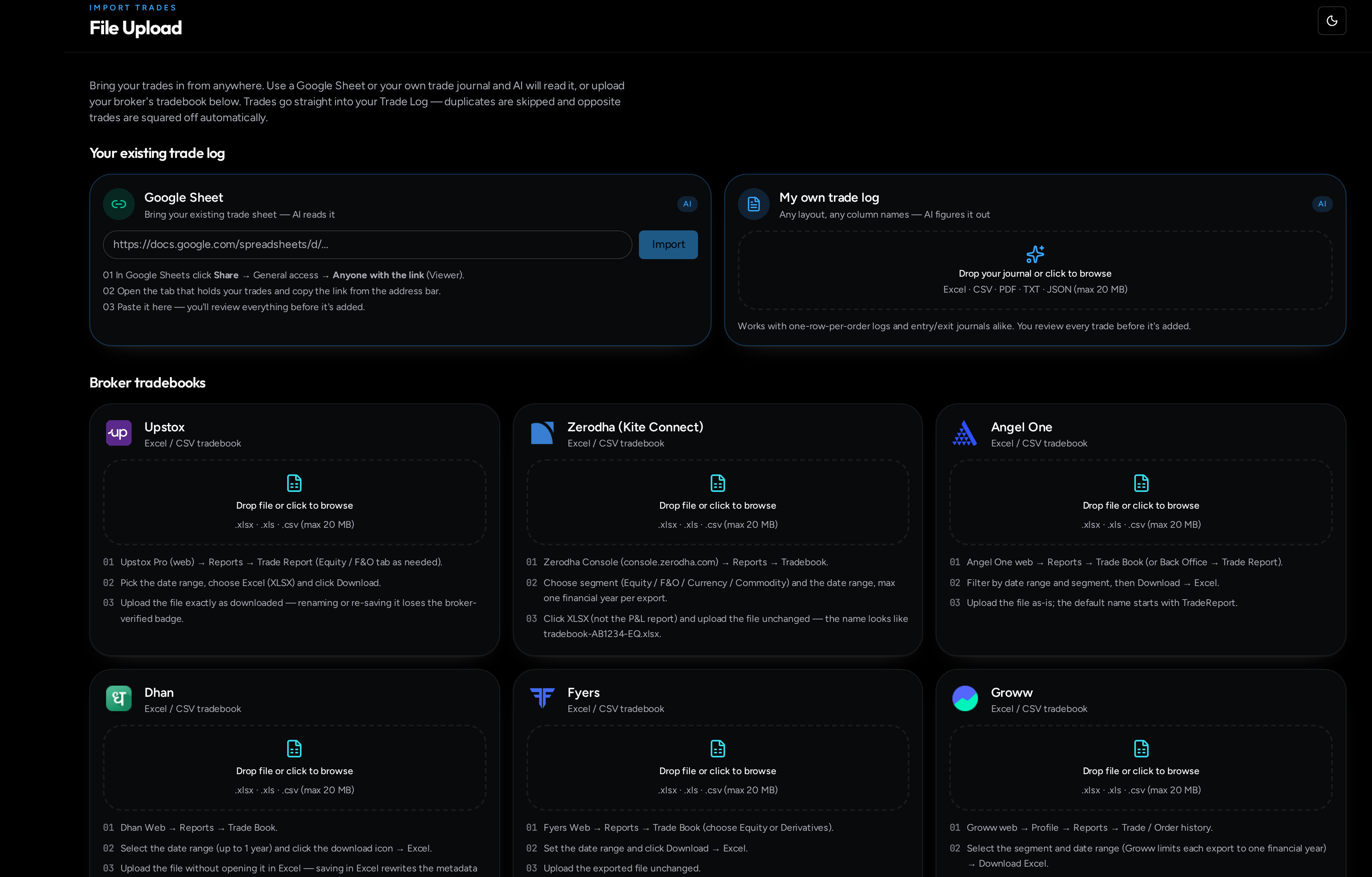Click the file icon in Groww dropzone
Screen dimensions: 1372x877
[x=1141, y=748]
